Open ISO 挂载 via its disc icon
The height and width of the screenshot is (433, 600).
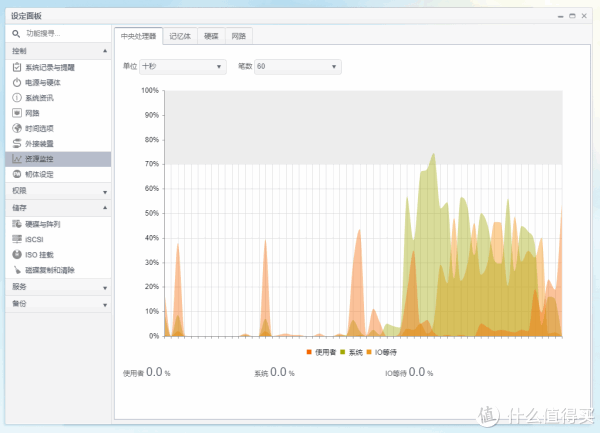tap(17, 254)
